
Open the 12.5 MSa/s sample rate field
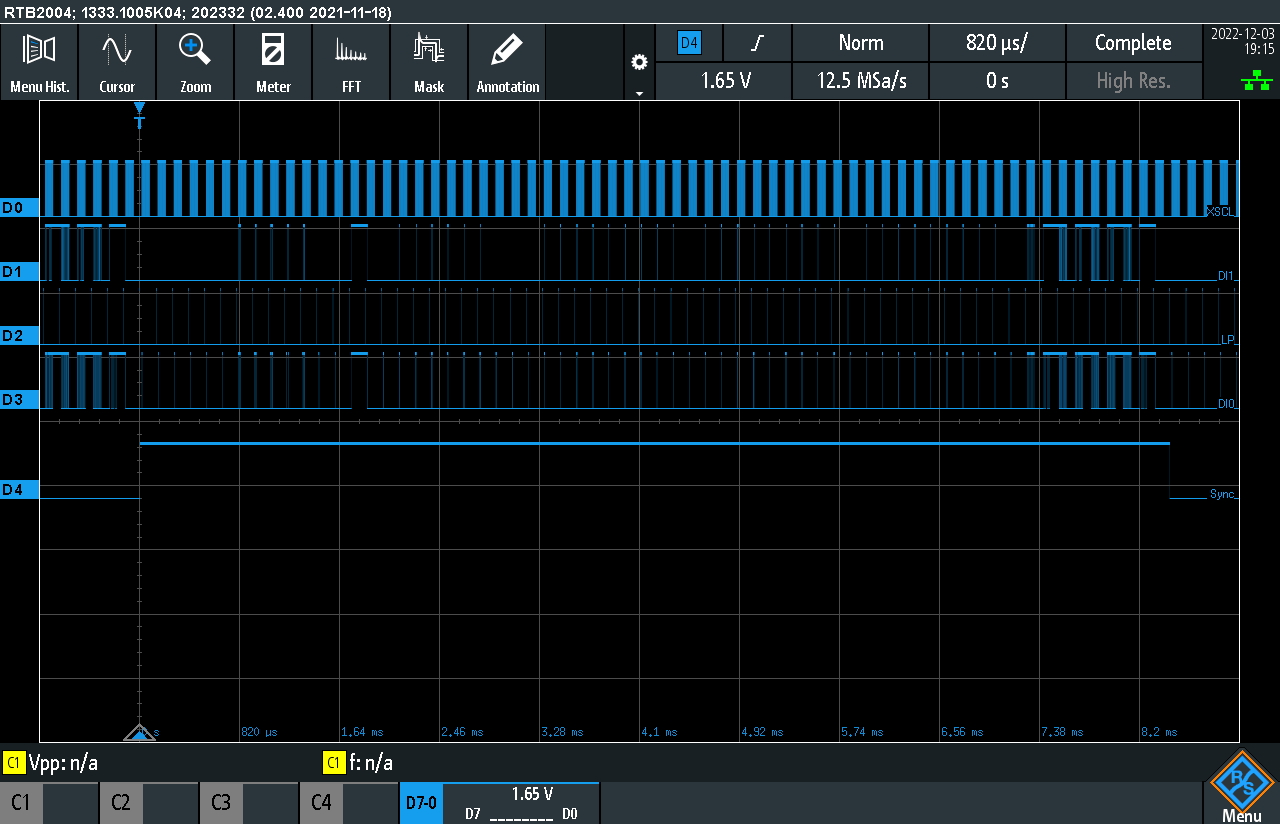pyautogui.click(x=860, y=81)
